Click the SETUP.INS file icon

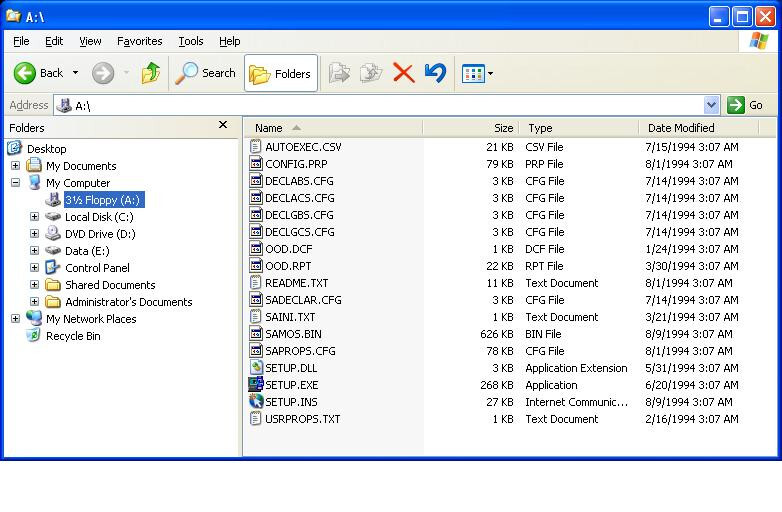pos(256,401)
